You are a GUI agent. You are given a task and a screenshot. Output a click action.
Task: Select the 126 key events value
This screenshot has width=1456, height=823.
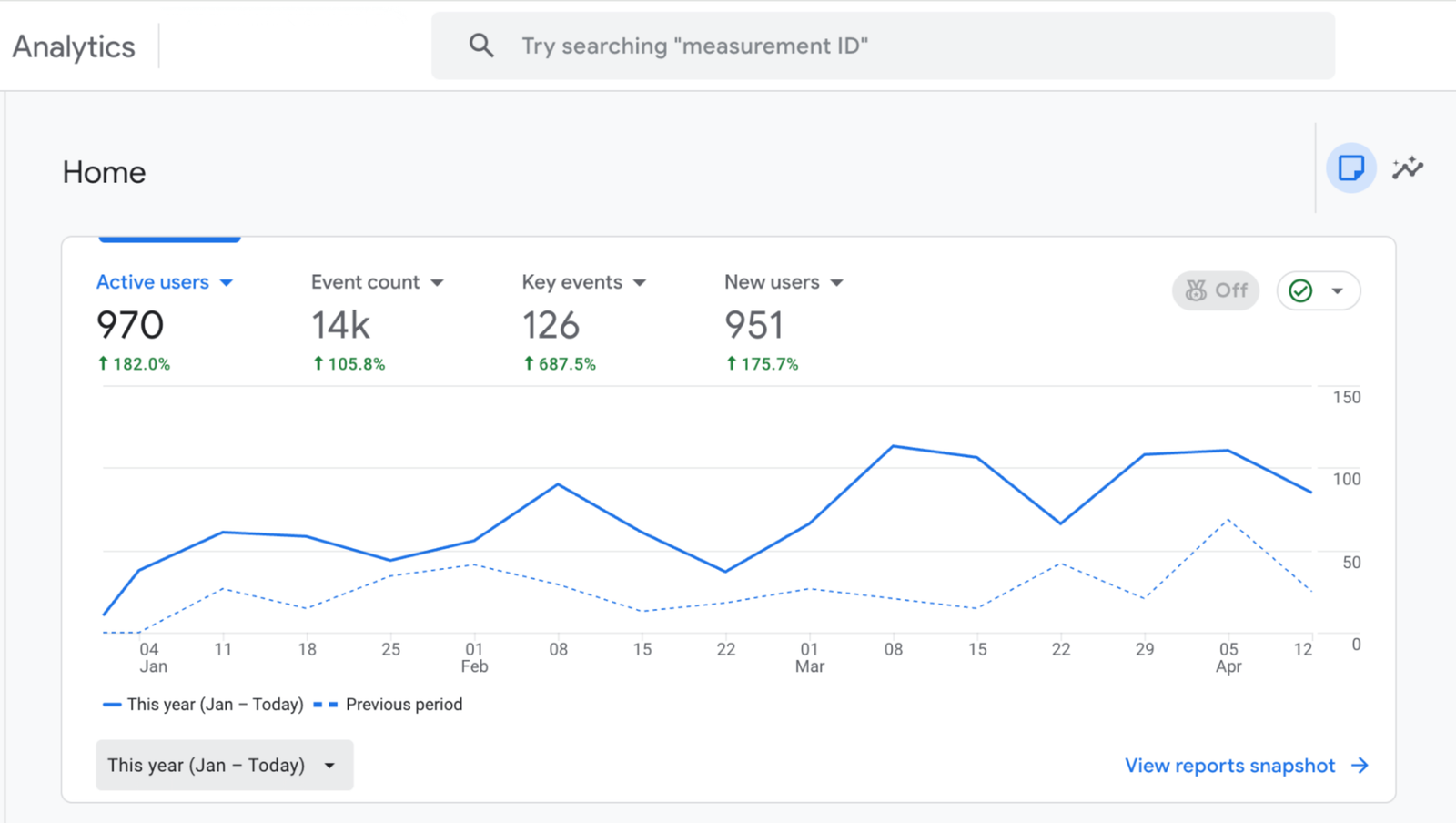coord(551,325)
